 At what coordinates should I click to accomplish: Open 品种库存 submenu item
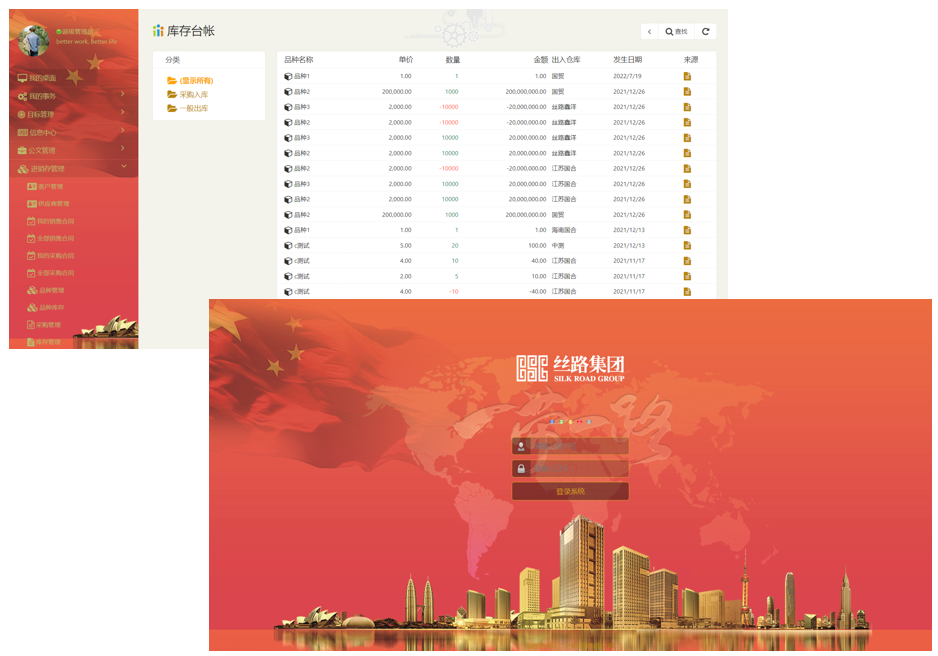tap(45, 308)
